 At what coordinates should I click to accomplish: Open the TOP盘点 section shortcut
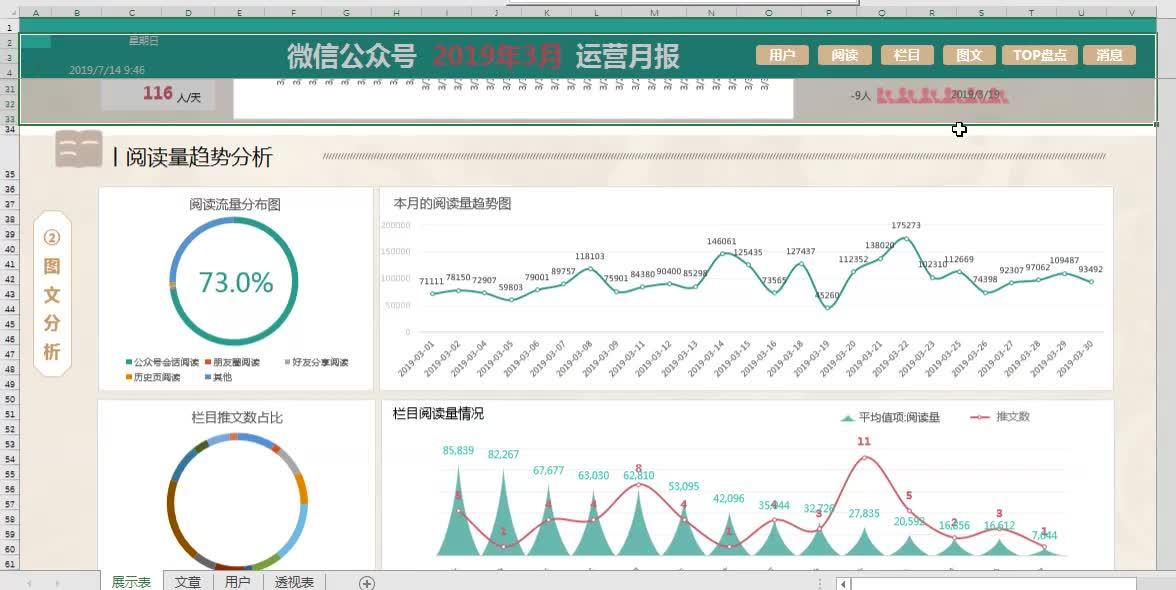(x=1040, y=55)
